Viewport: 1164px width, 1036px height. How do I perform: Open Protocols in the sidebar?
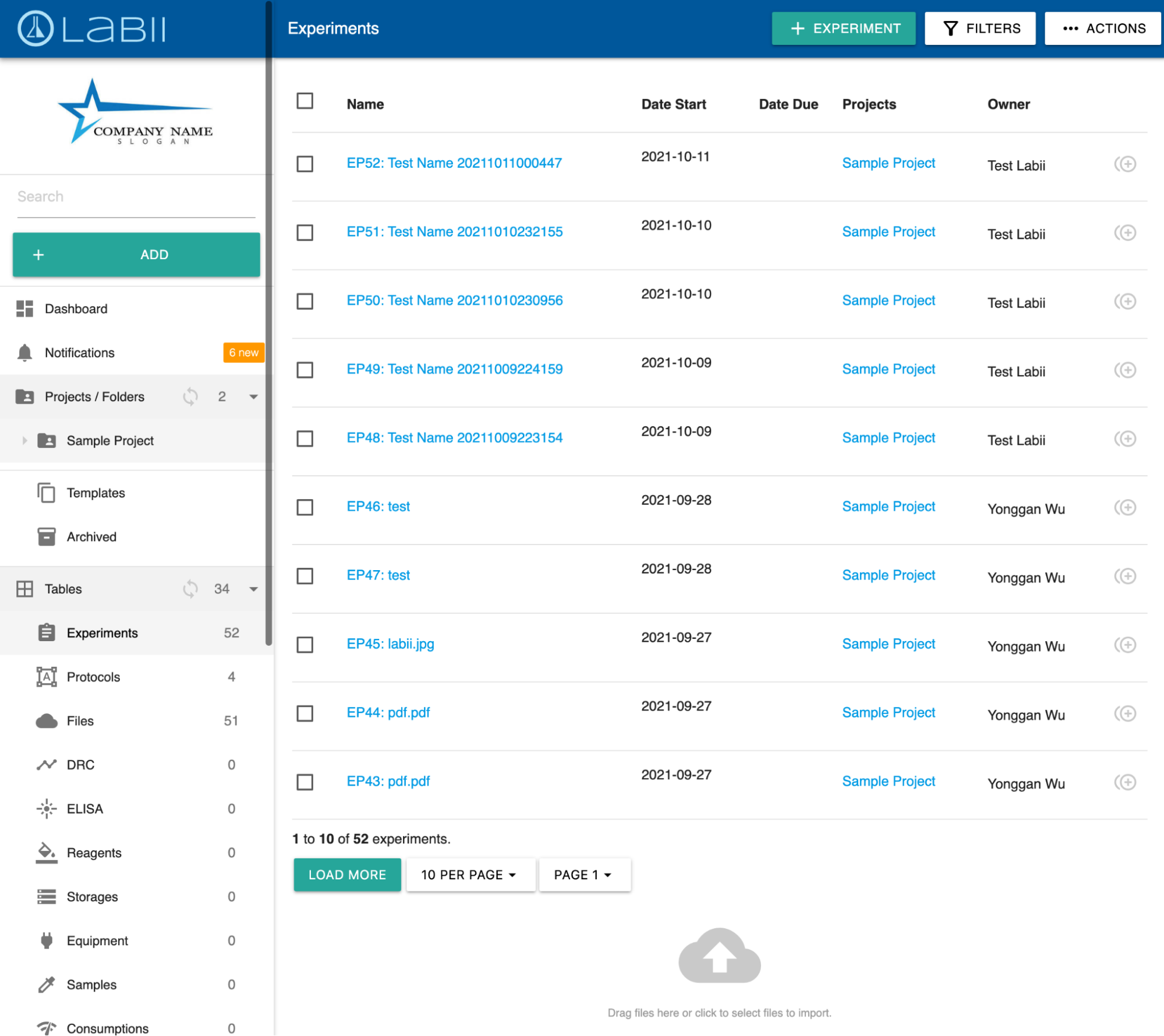pos(93,677)
